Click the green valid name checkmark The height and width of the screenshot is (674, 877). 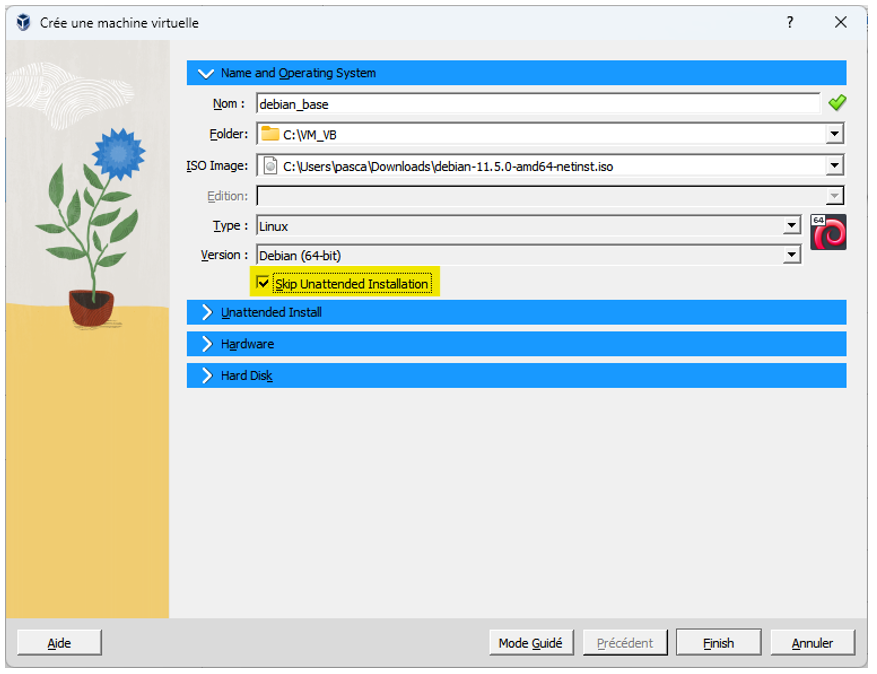pos(837,103)
